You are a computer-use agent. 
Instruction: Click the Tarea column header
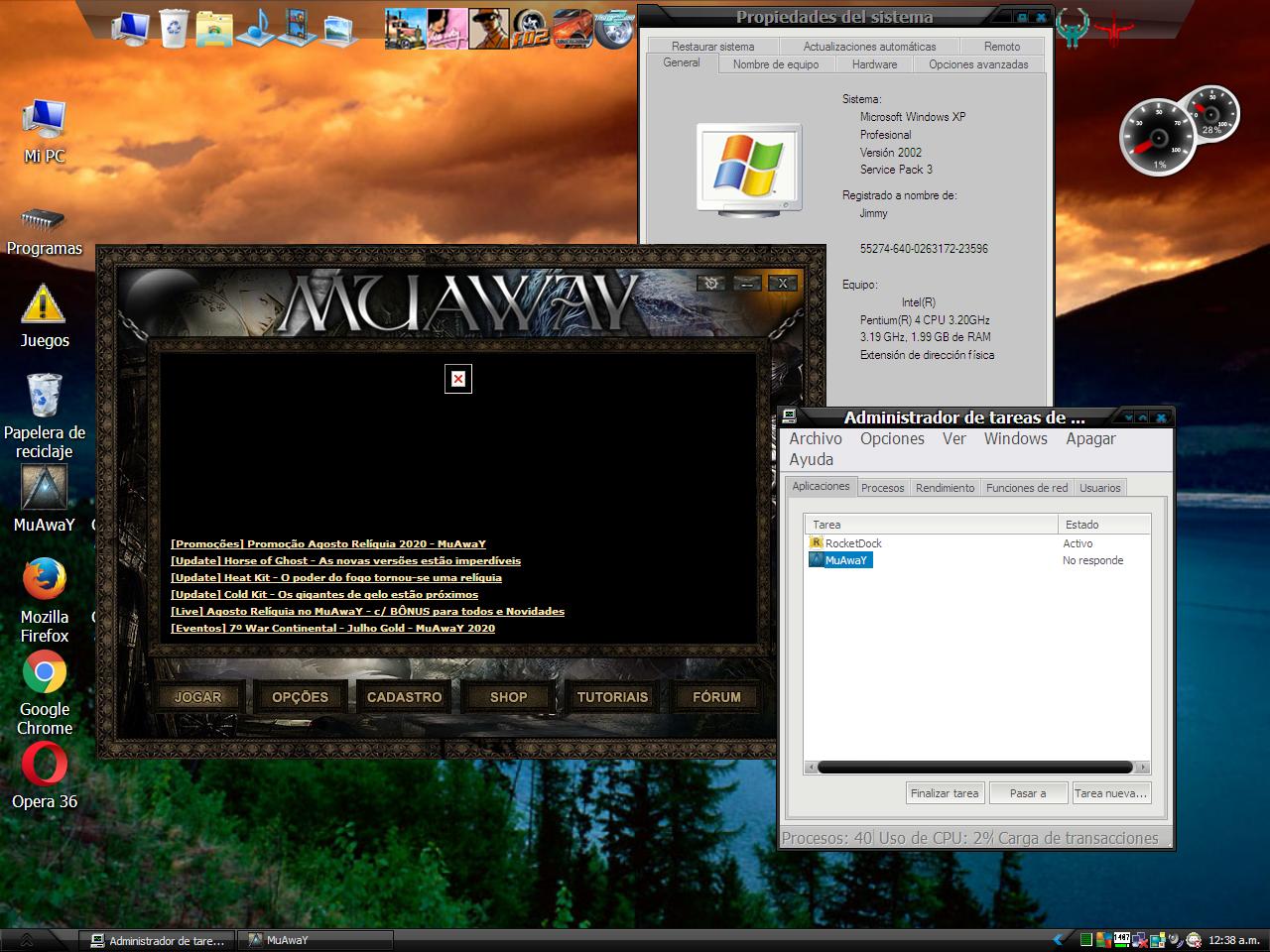932,525
